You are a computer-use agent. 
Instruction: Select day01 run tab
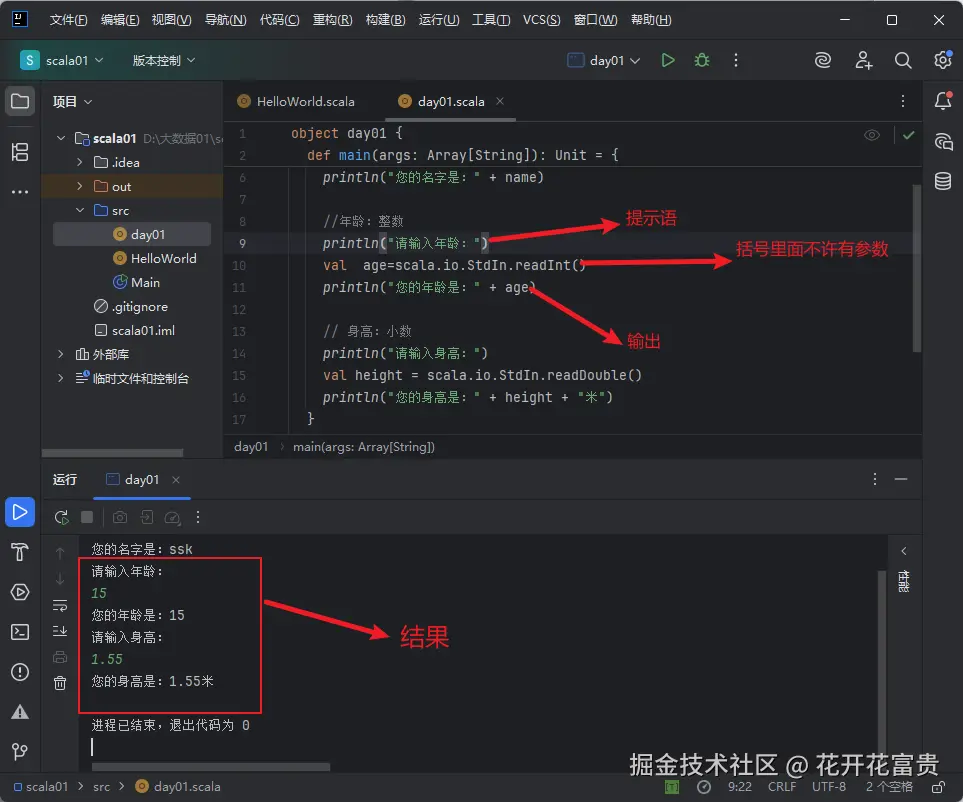[x=134, y=479]
